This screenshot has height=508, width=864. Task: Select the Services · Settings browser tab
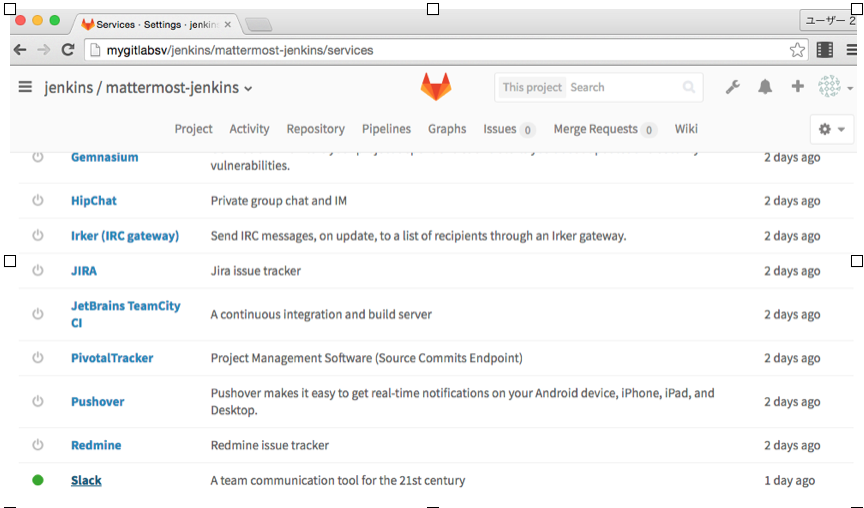tap(156, 24)
